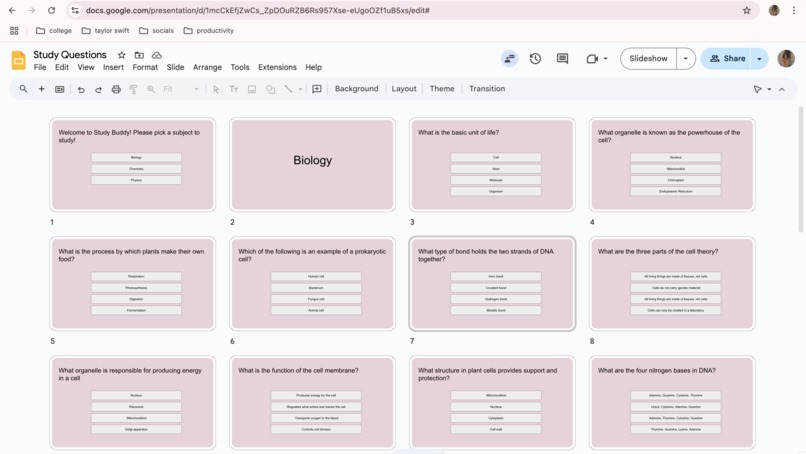Go back in the browser
Image resolution: width=806 pixels, height=454 pixels.
[12, 10]
